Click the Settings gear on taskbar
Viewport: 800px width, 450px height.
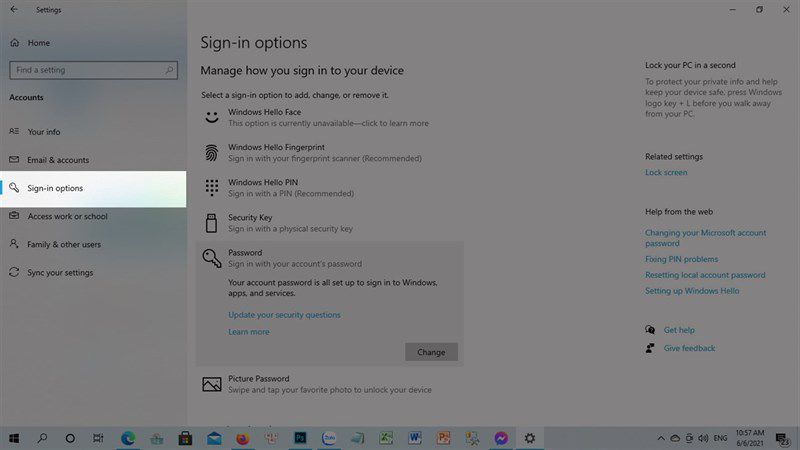(x=530, y=438)
